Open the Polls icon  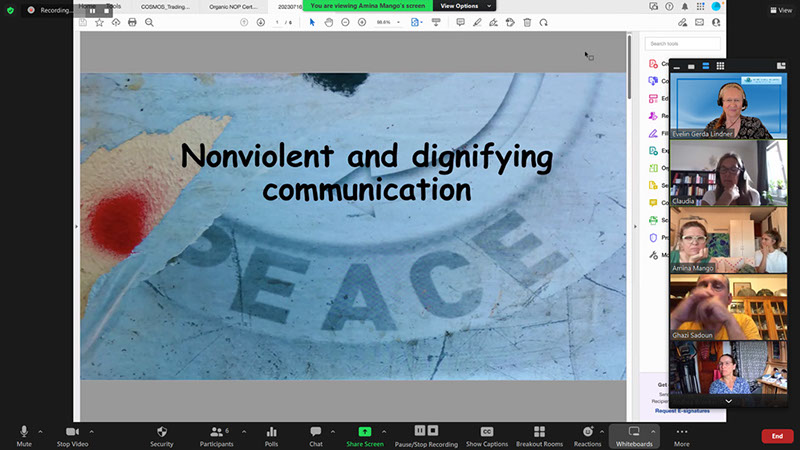click(271, 436)
